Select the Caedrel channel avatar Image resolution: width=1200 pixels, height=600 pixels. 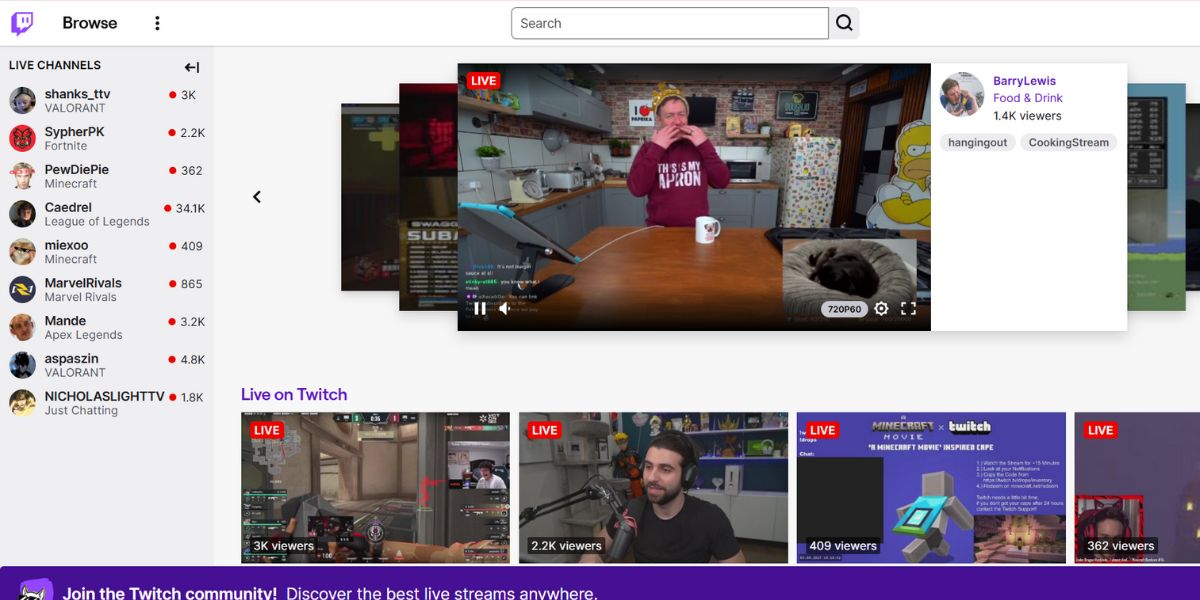tap(22, 213)
